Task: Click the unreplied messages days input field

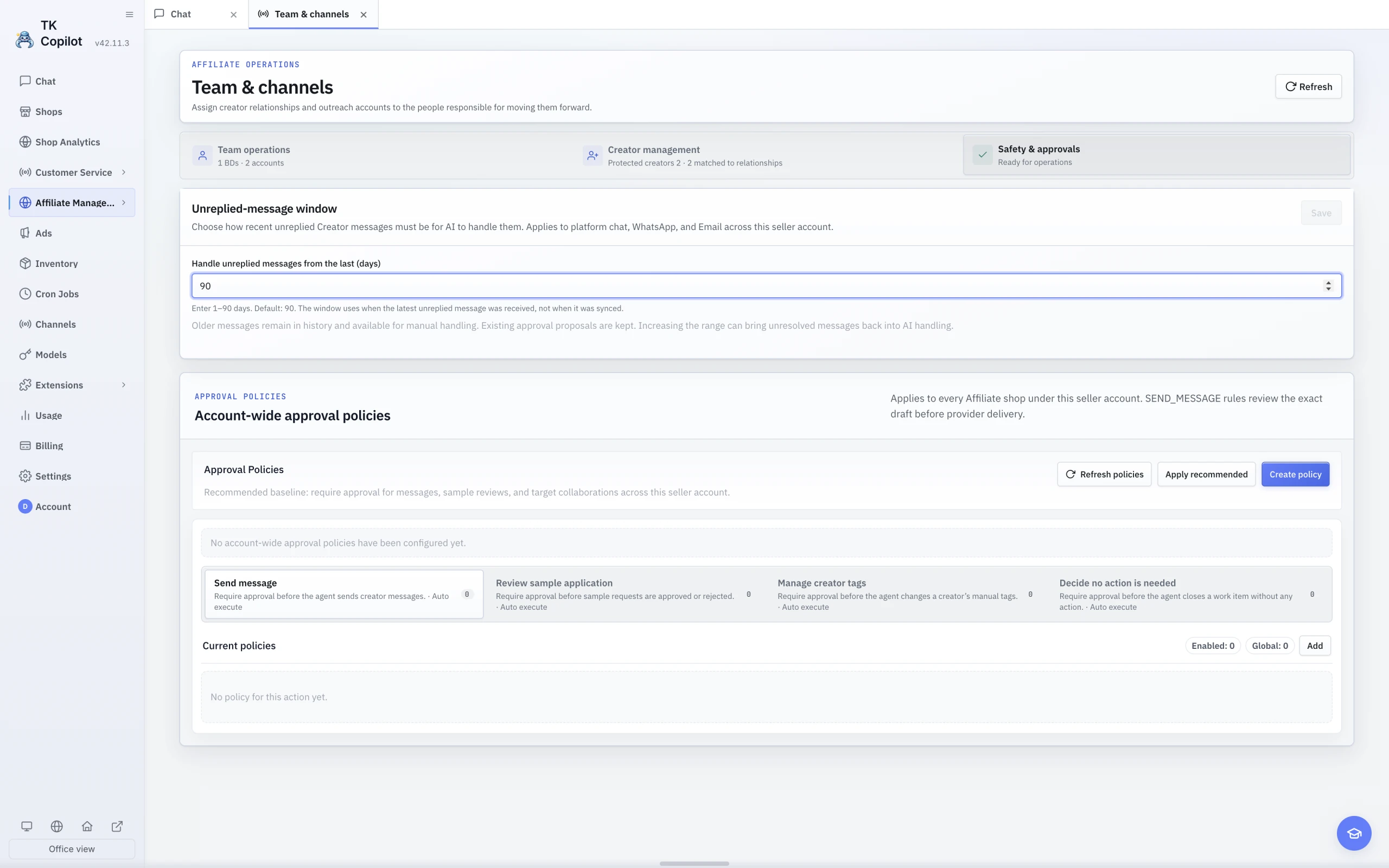Action: point(766,286)
